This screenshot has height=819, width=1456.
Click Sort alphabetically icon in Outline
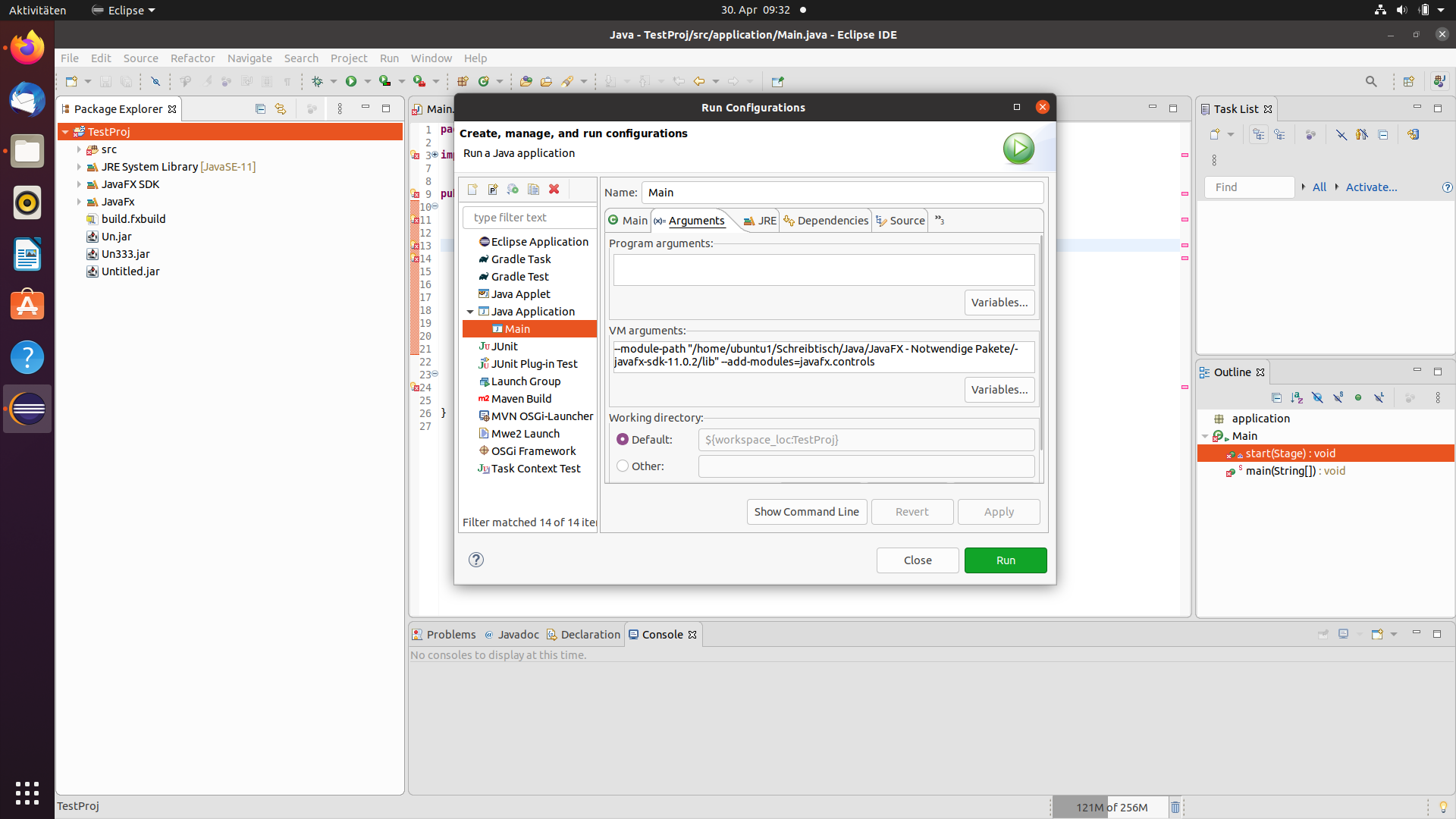point(1297,397)
